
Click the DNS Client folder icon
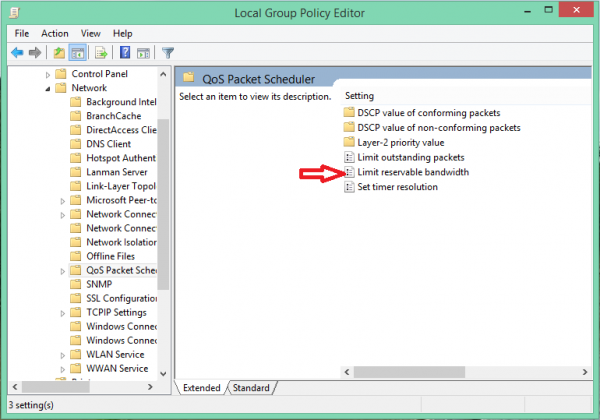pyautogui.click(x=76, y=144)
